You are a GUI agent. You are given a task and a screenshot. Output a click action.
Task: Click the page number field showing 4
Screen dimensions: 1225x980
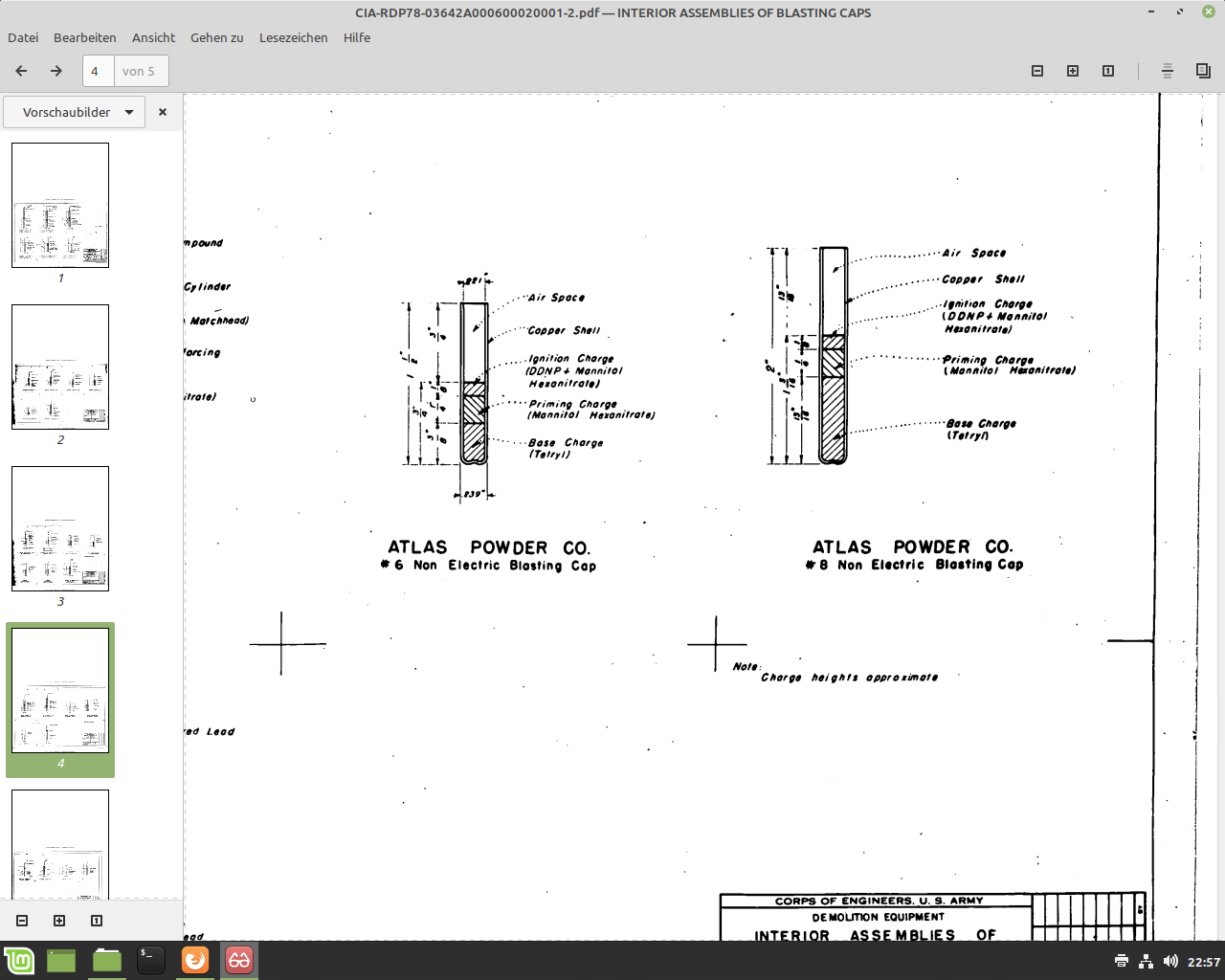tap(98, 71)
